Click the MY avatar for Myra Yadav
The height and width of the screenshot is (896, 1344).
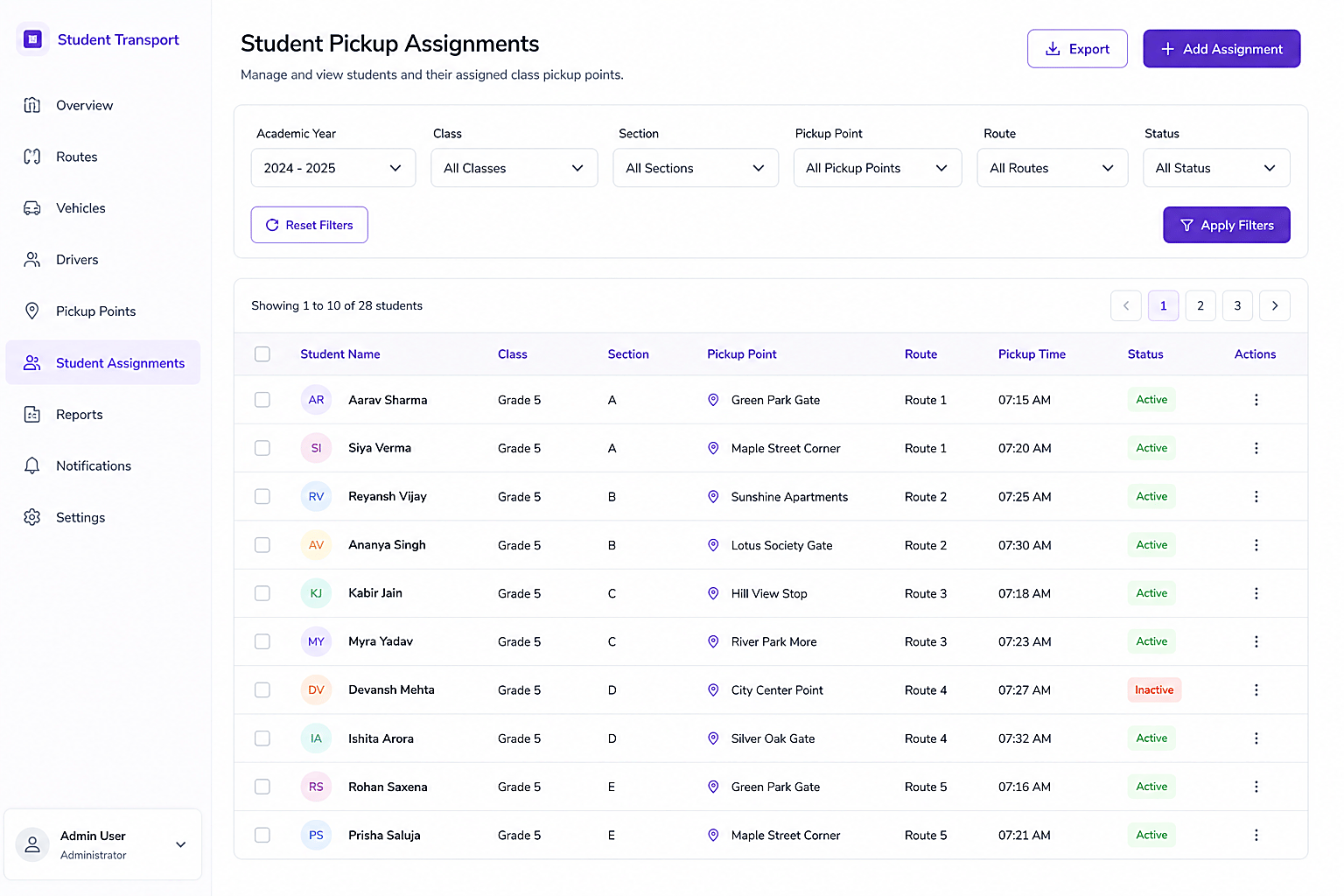coord(316,641)
